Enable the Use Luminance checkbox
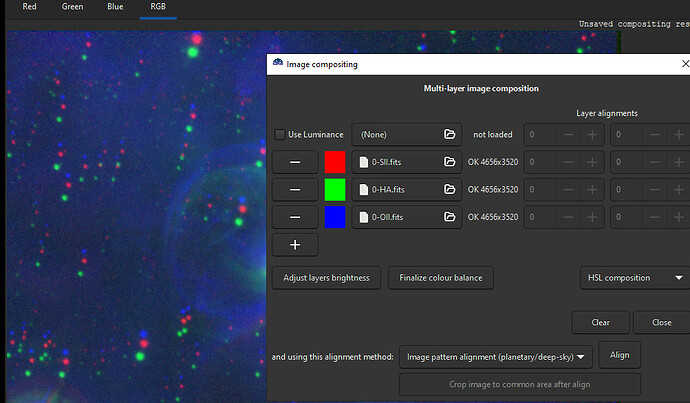Viewport: 690px width, 403px height. (280, 134)
